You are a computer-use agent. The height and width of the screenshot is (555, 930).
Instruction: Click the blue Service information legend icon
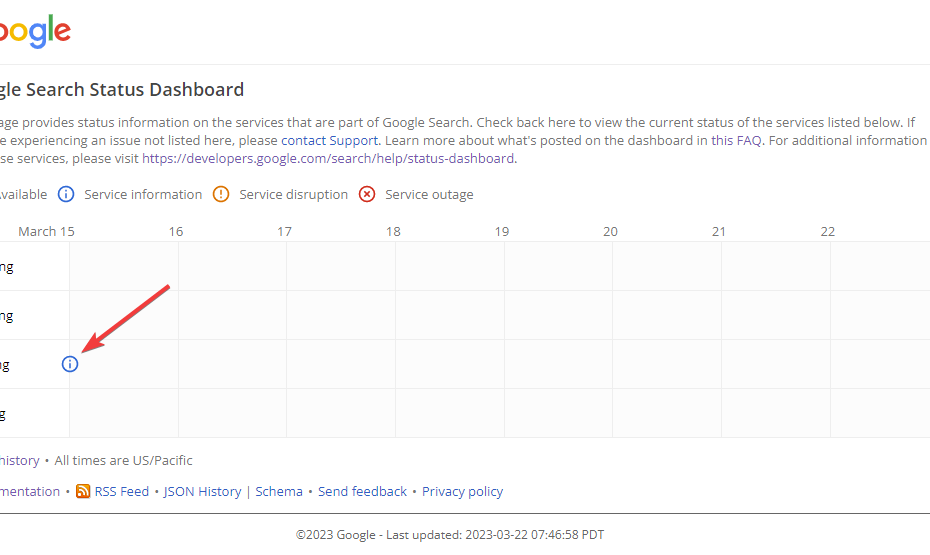click(66, 194)
